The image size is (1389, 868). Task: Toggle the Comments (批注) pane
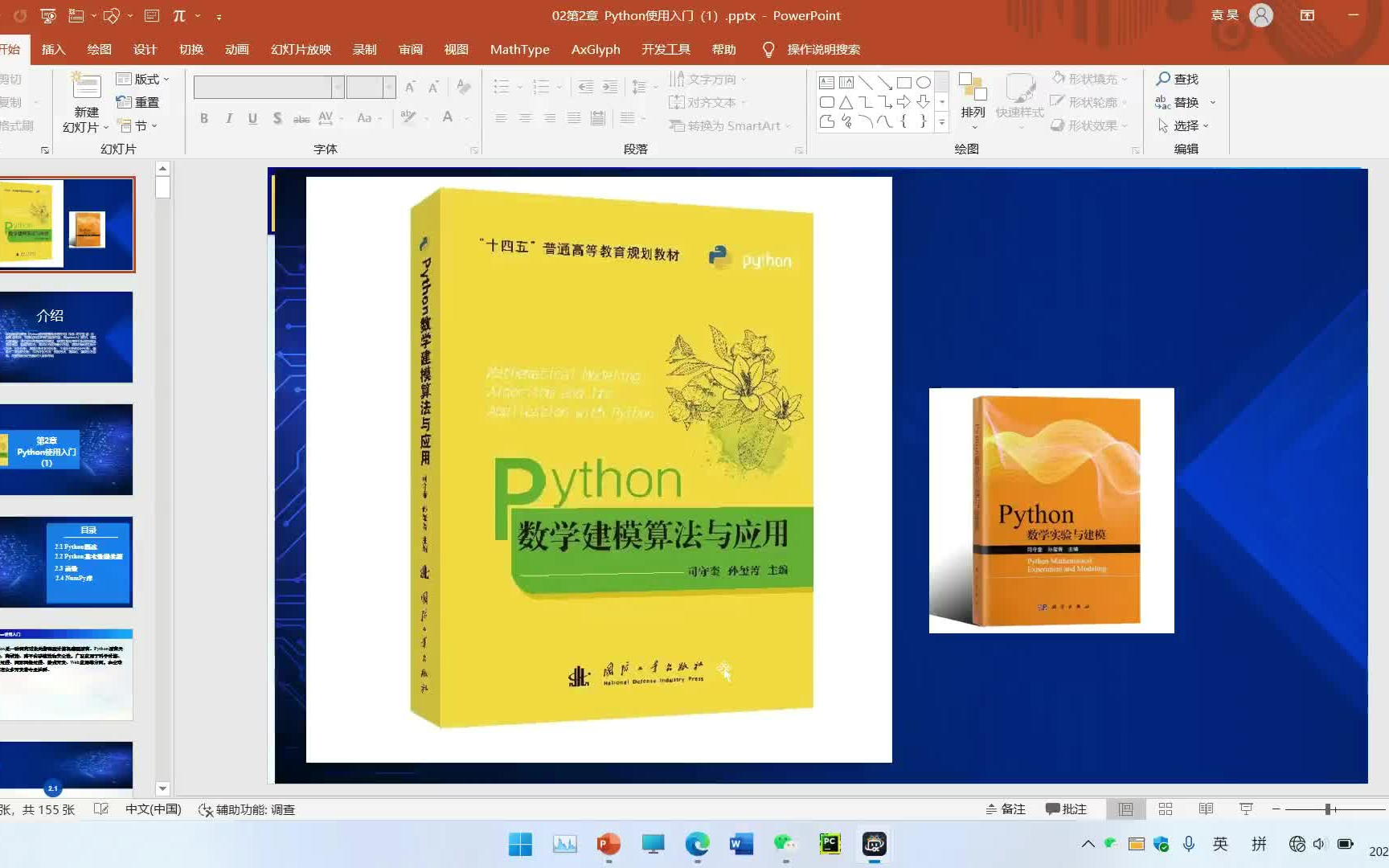click(x=1066, y=809)
